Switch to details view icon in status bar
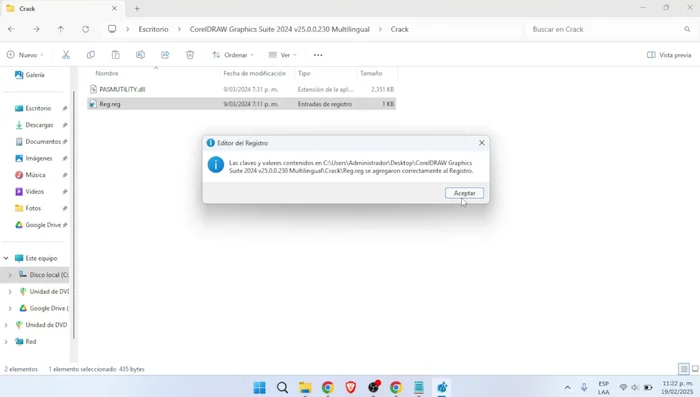 (x=683, y=369)
